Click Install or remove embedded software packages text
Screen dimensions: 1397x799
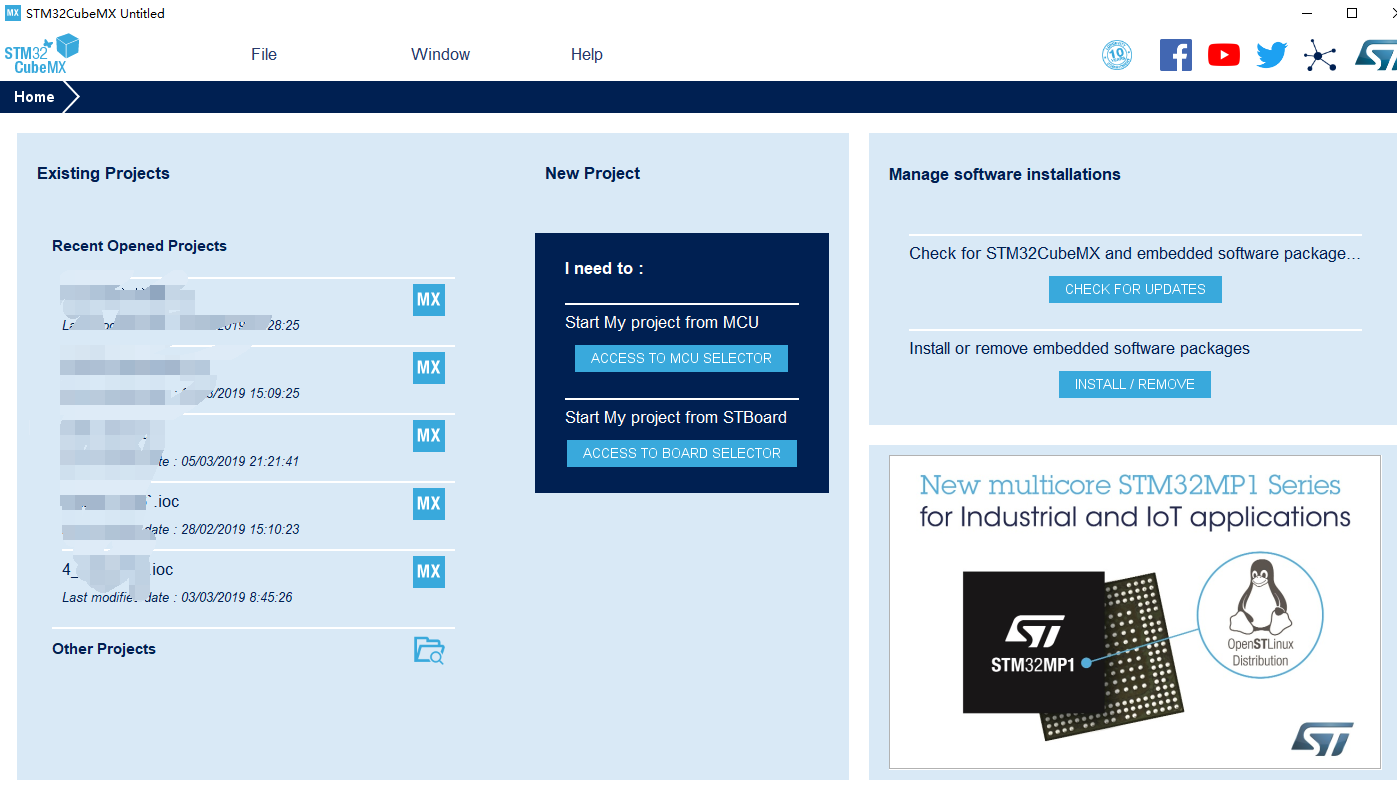(1080, 349)
